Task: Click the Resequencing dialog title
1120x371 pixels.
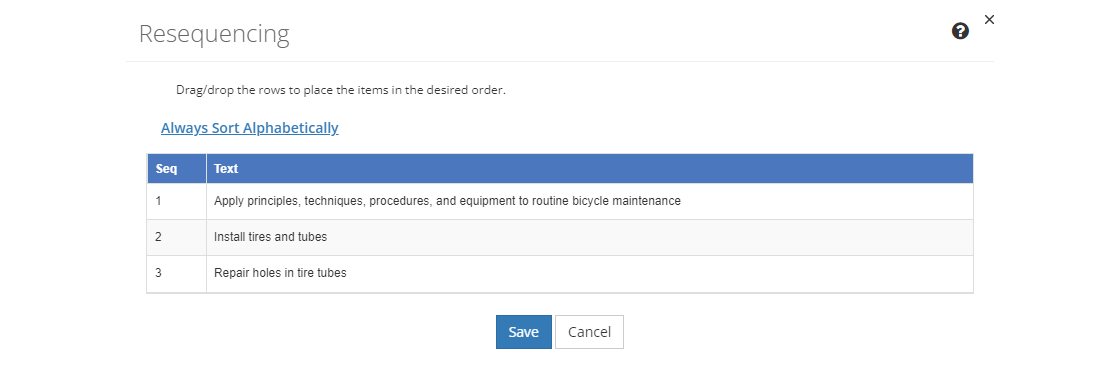Action: pos(214,34)
